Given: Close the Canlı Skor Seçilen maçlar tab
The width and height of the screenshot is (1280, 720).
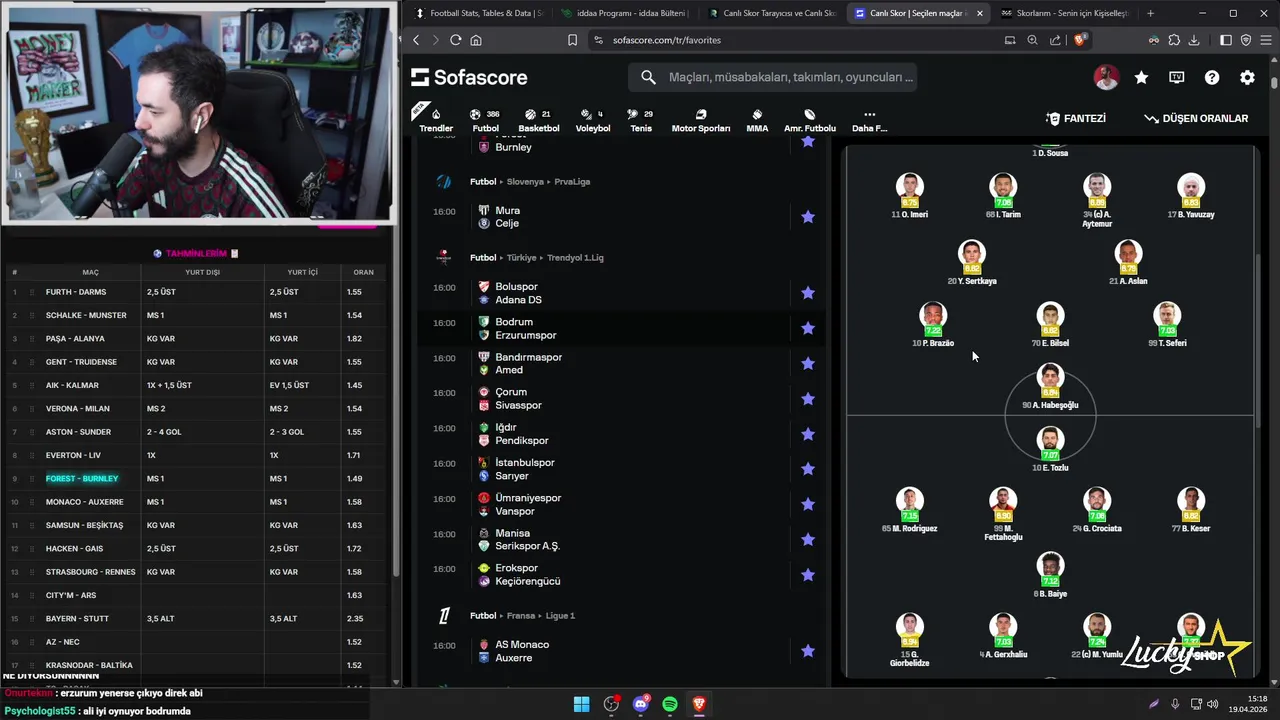Looking at the screenshot, I should pyautogui.click(x=979, y=13).
